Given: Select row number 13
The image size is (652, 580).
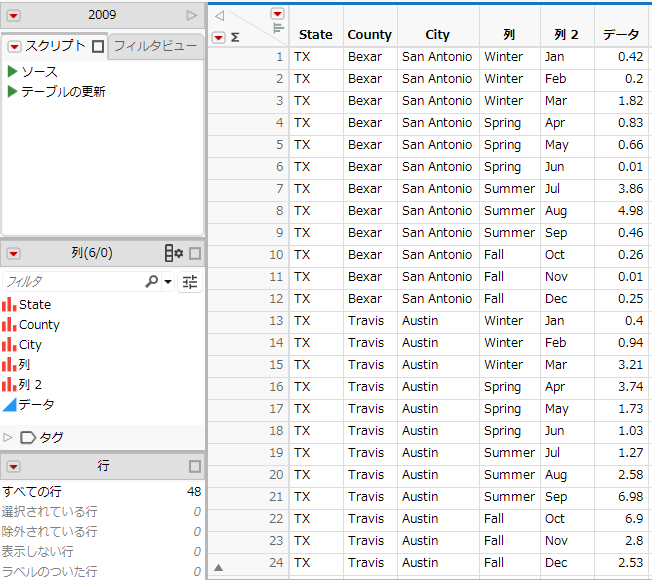Looking at the screenshot, I should pyautogui.click(x=248, y=321).
